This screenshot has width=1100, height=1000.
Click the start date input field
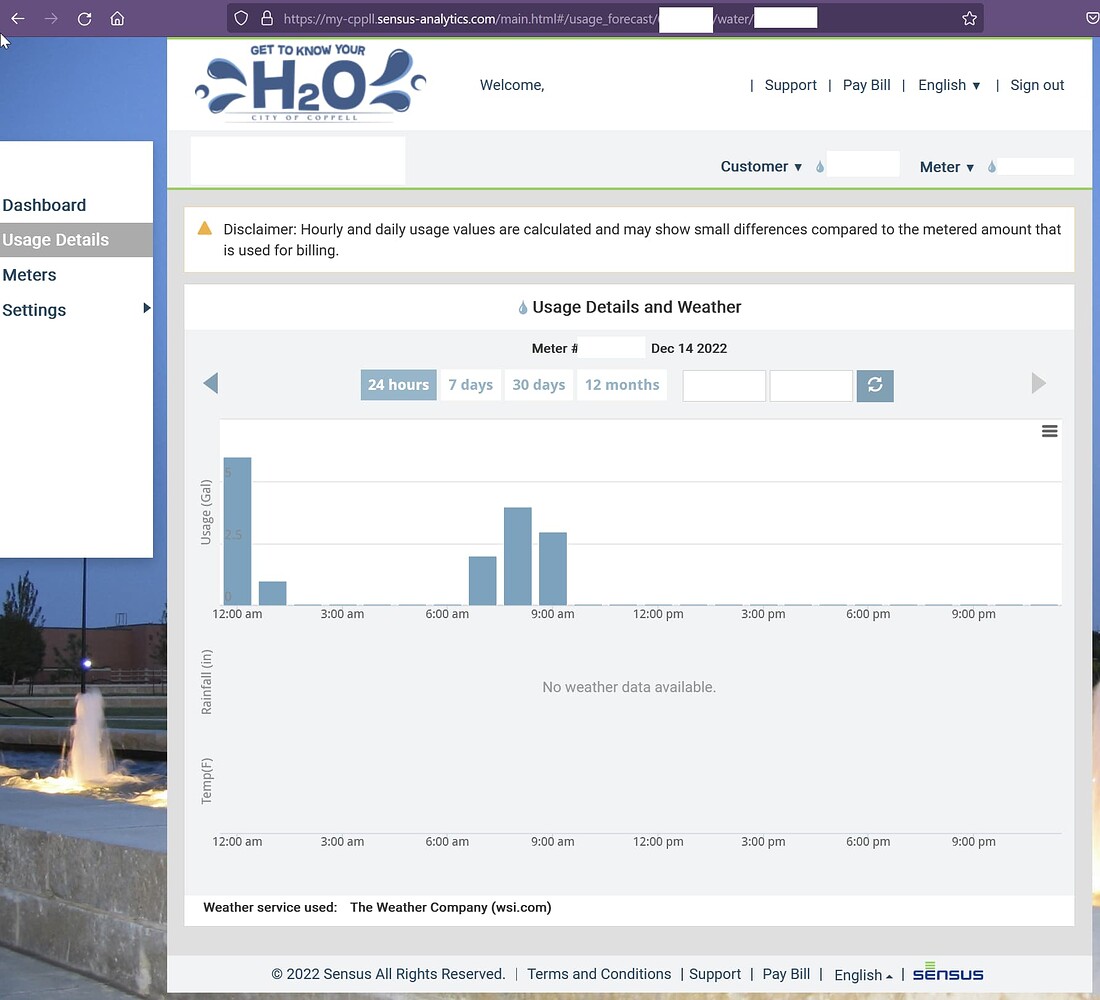[723, 385]
